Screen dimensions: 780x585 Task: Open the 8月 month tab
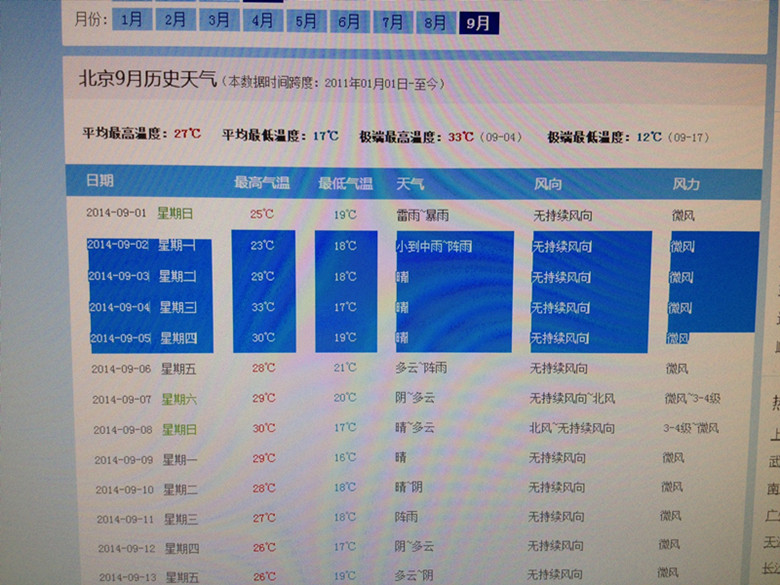435,21
